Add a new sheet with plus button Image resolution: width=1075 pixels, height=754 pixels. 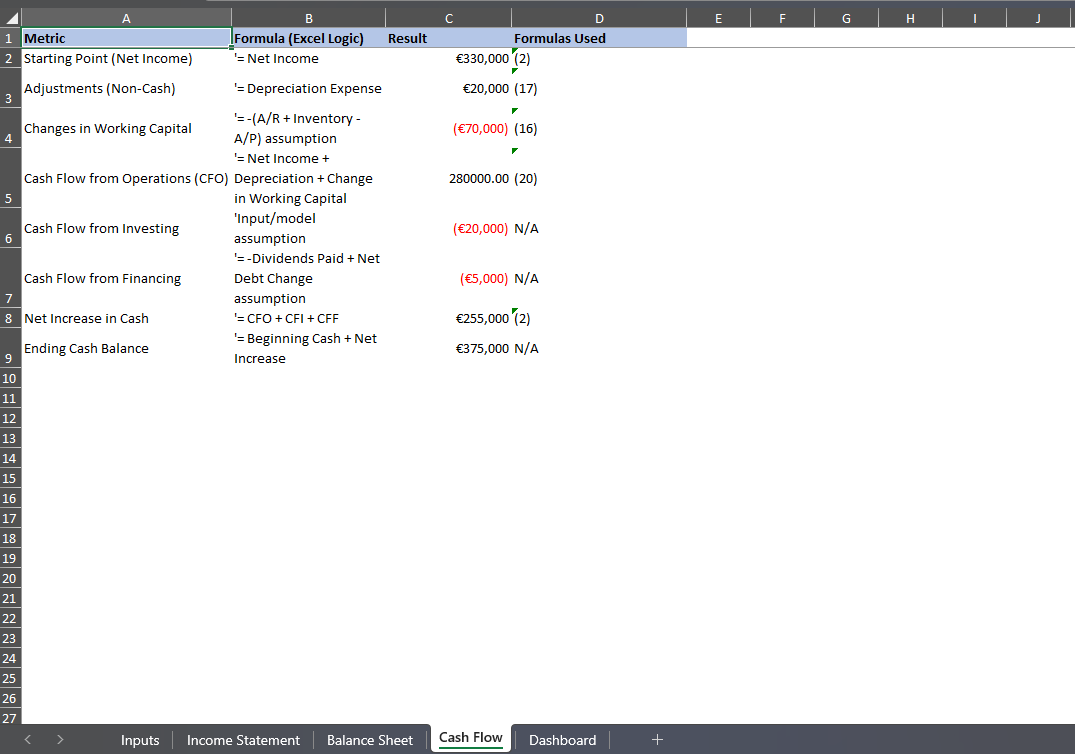(657, 739)
